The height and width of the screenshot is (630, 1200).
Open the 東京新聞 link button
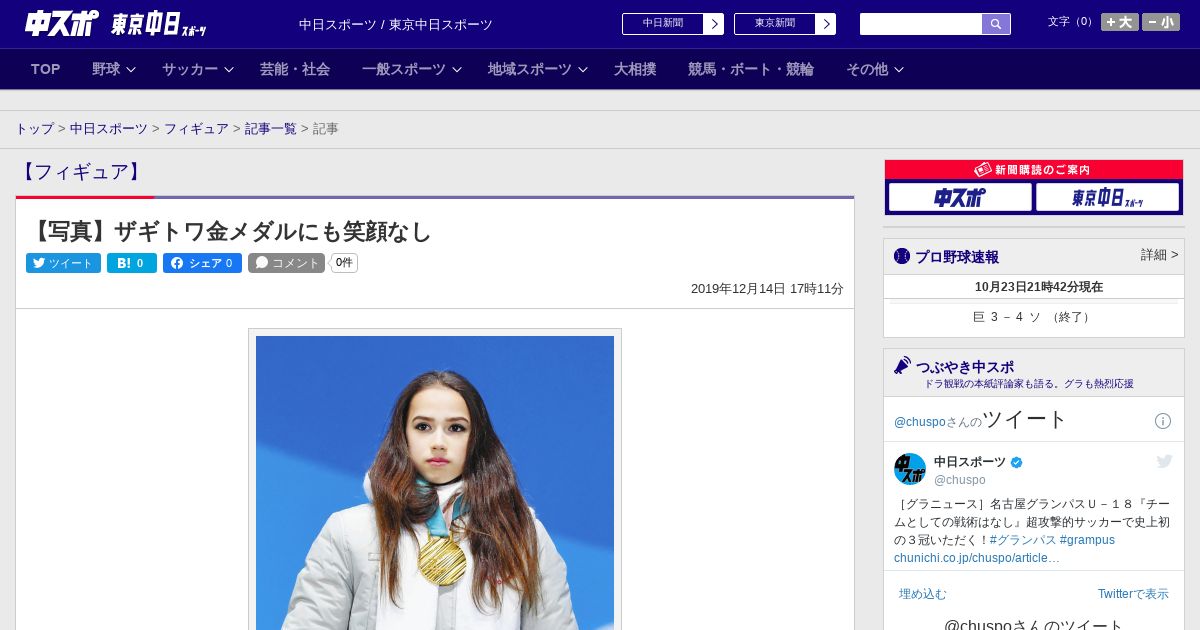(x=775, y=24)
